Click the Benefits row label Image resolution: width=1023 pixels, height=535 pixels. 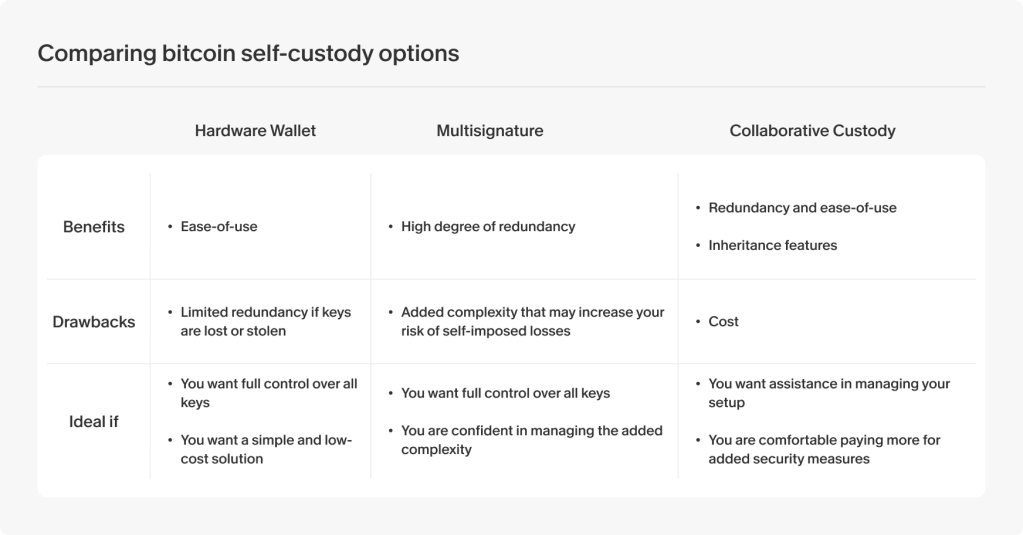(94, 226)
